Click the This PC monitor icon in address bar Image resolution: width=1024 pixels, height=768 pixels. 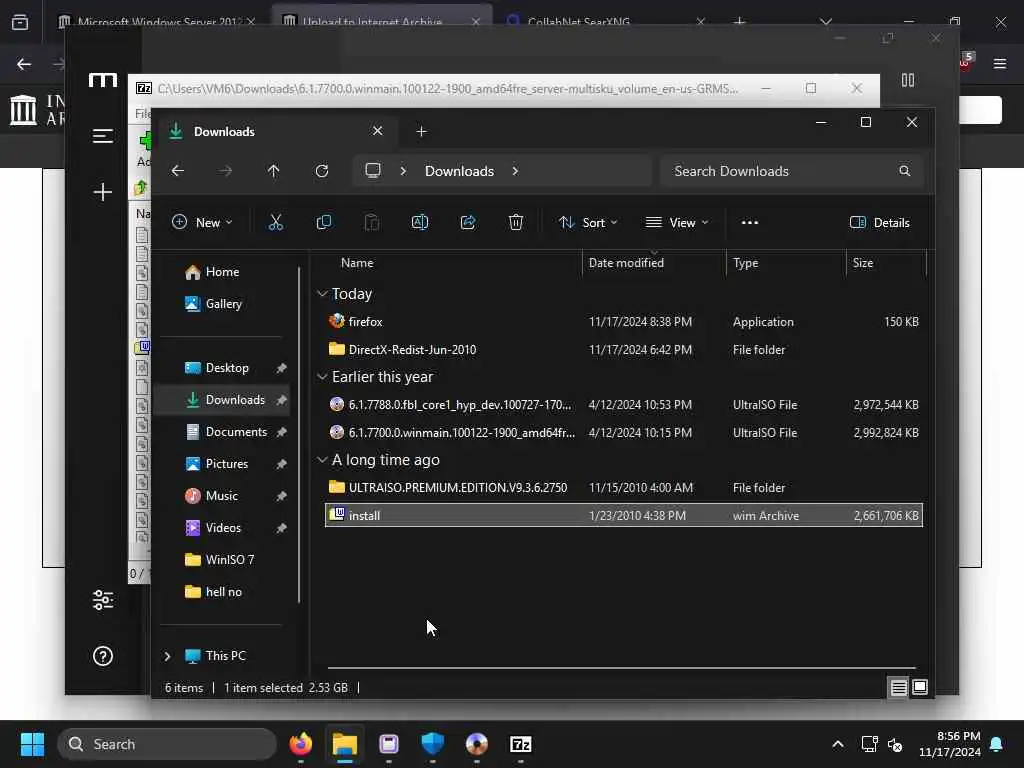373,171
